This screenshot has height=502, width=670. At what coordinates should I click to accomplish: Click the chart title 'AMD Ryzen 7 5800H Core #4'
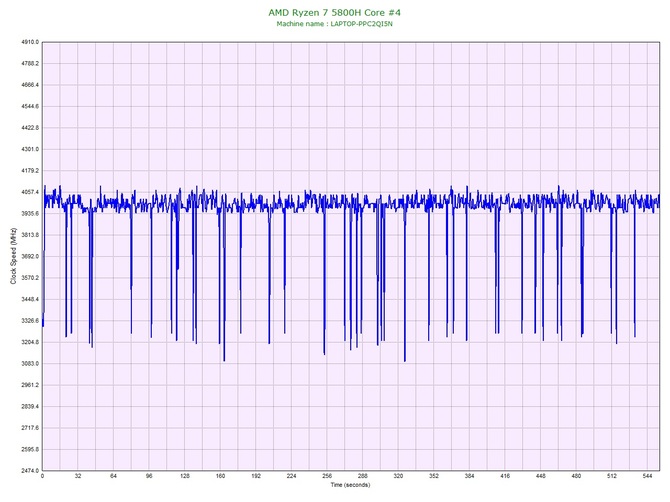335,12
